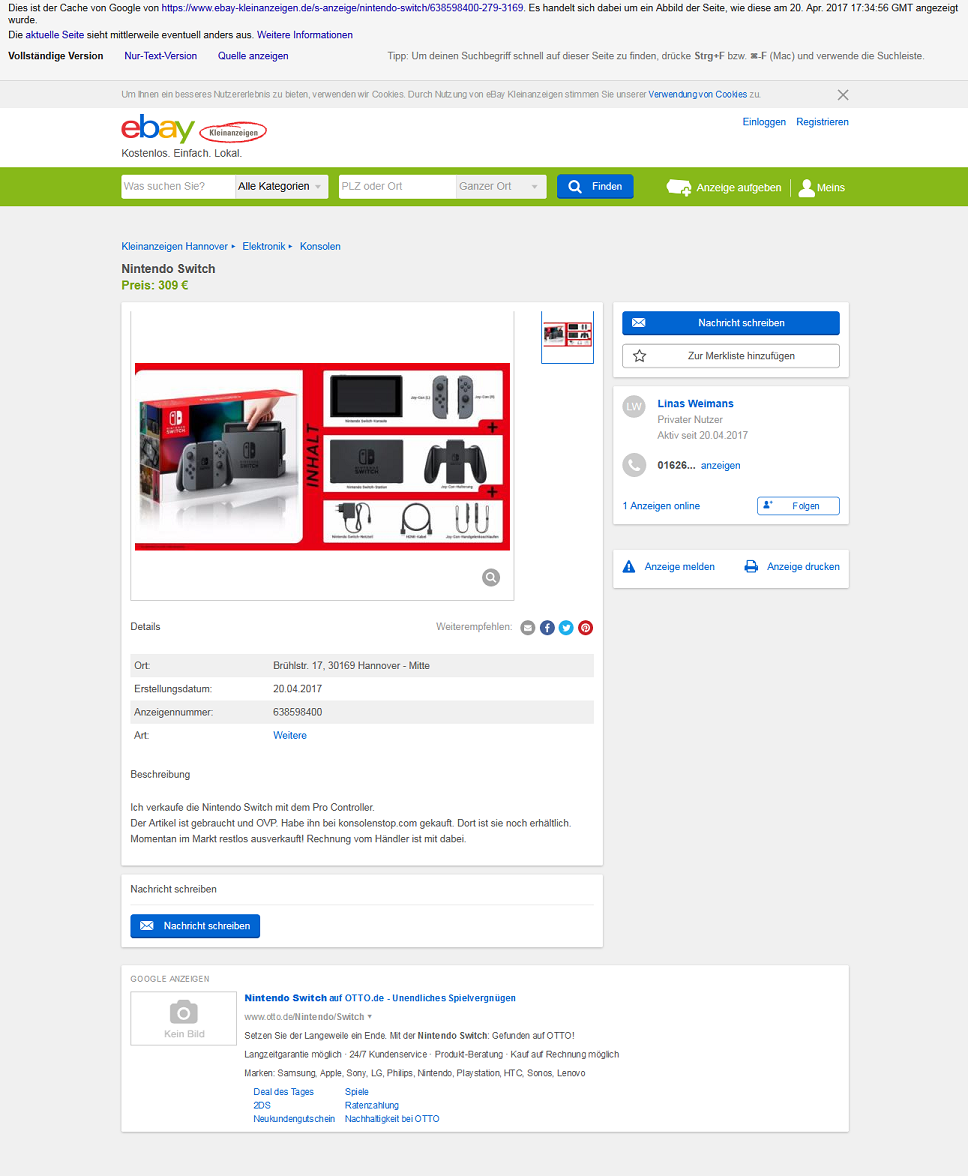Click the Kein Bild camera placeholder
The height and width of the screenshot is (1176, 968).
pyautogui.click(x=184, y=1018)
